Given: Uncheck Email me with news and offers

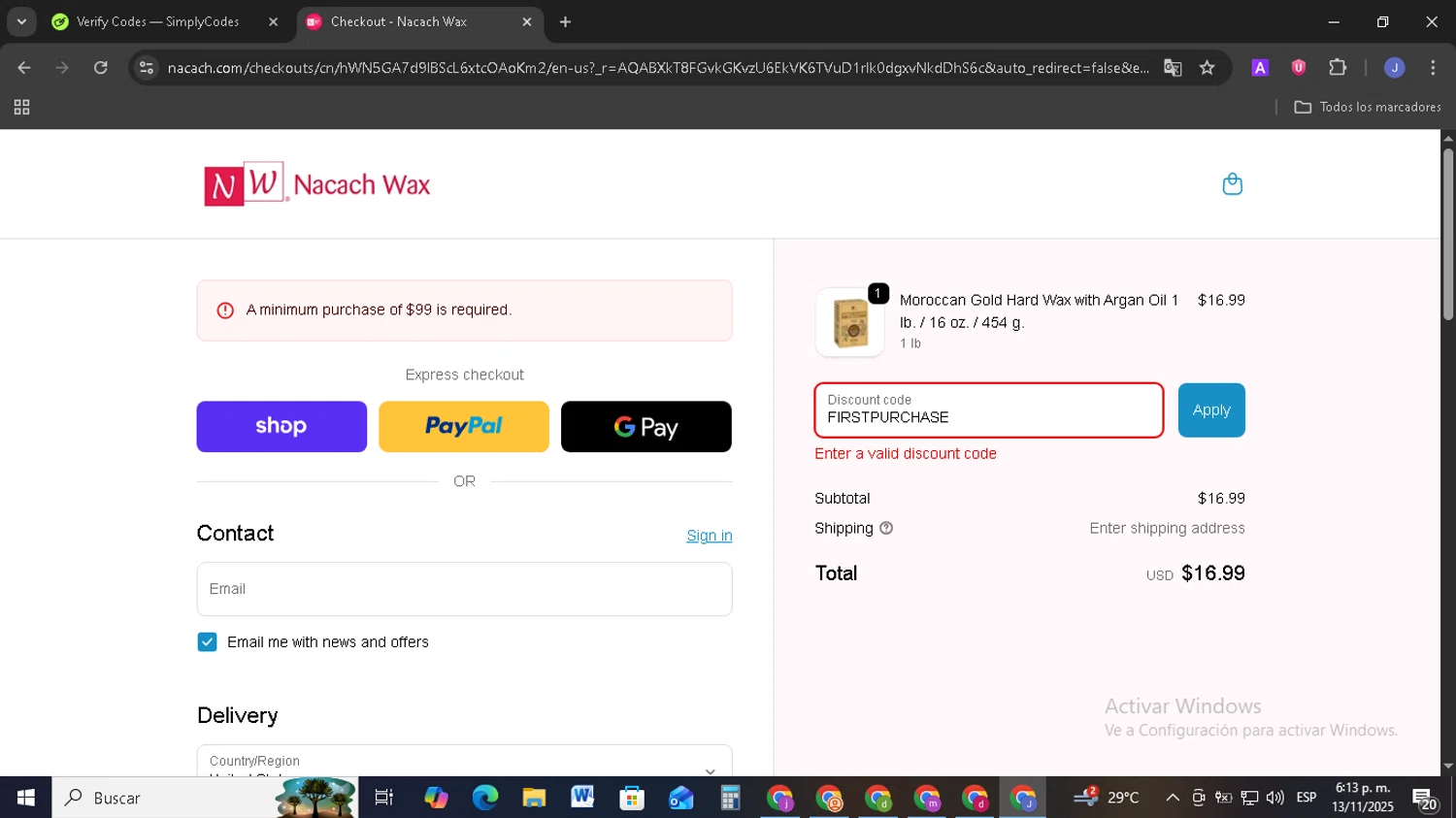Looking at the screenshot, I should pyautogui.click(x=207, y=642).
